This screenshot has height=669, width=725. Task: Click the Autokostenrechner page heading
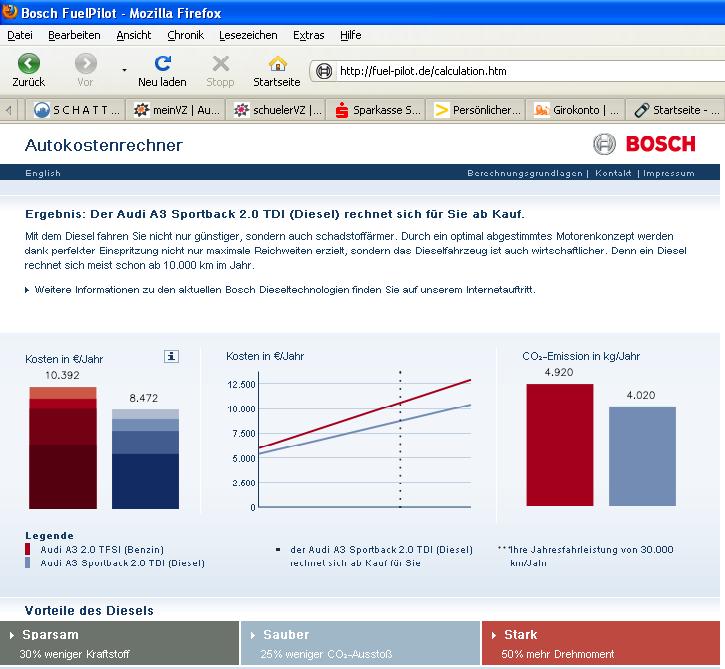(x=104, y=145)
